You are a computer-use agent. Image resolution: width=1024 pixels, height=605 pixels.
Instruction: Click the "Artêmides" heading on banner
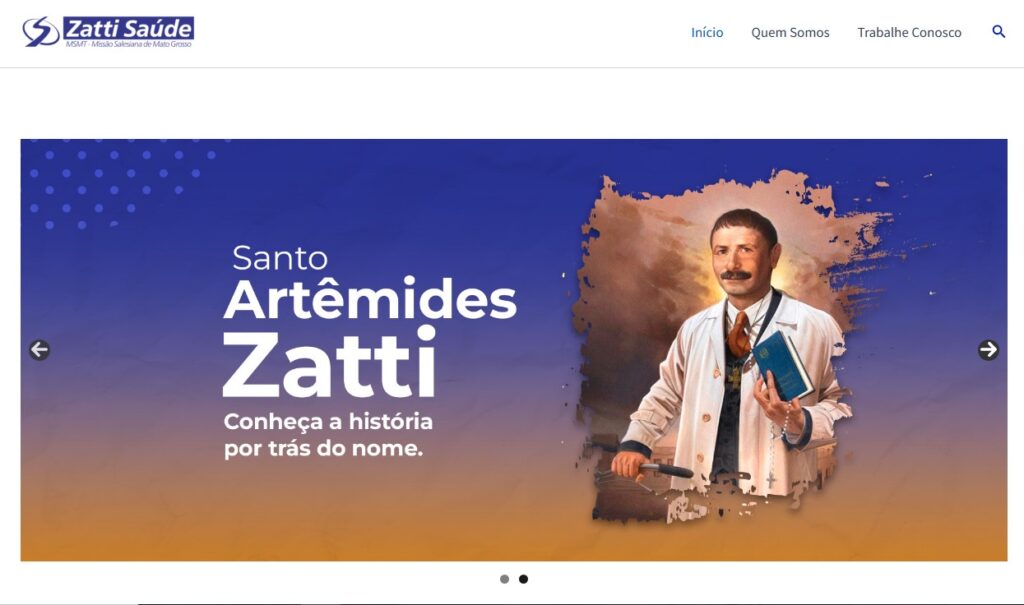coord(370,299)
